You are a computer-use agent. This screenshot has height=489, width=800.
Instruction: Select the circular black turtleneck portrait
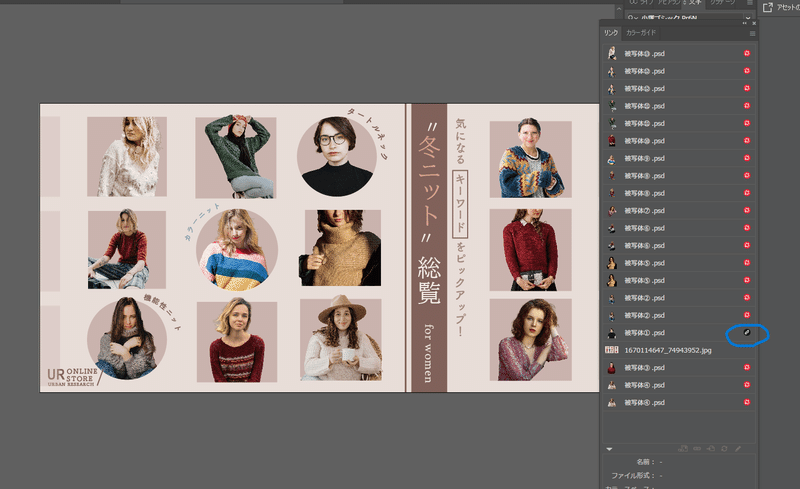pos(337,156)
